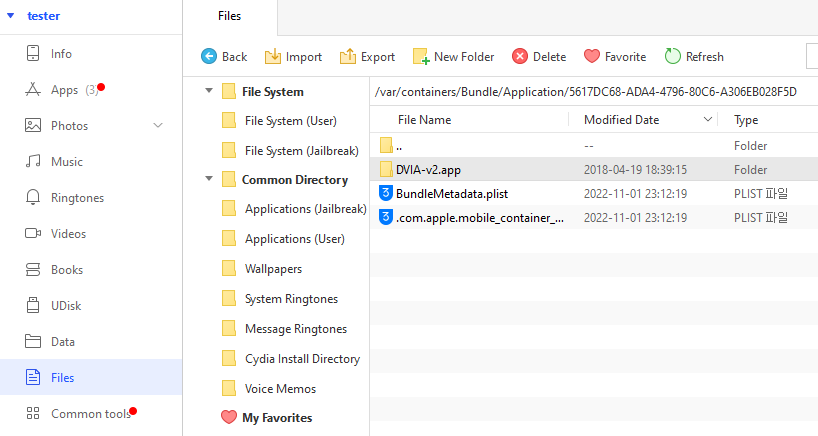Click the blue Back arrow icon

(x=209, y=56)
